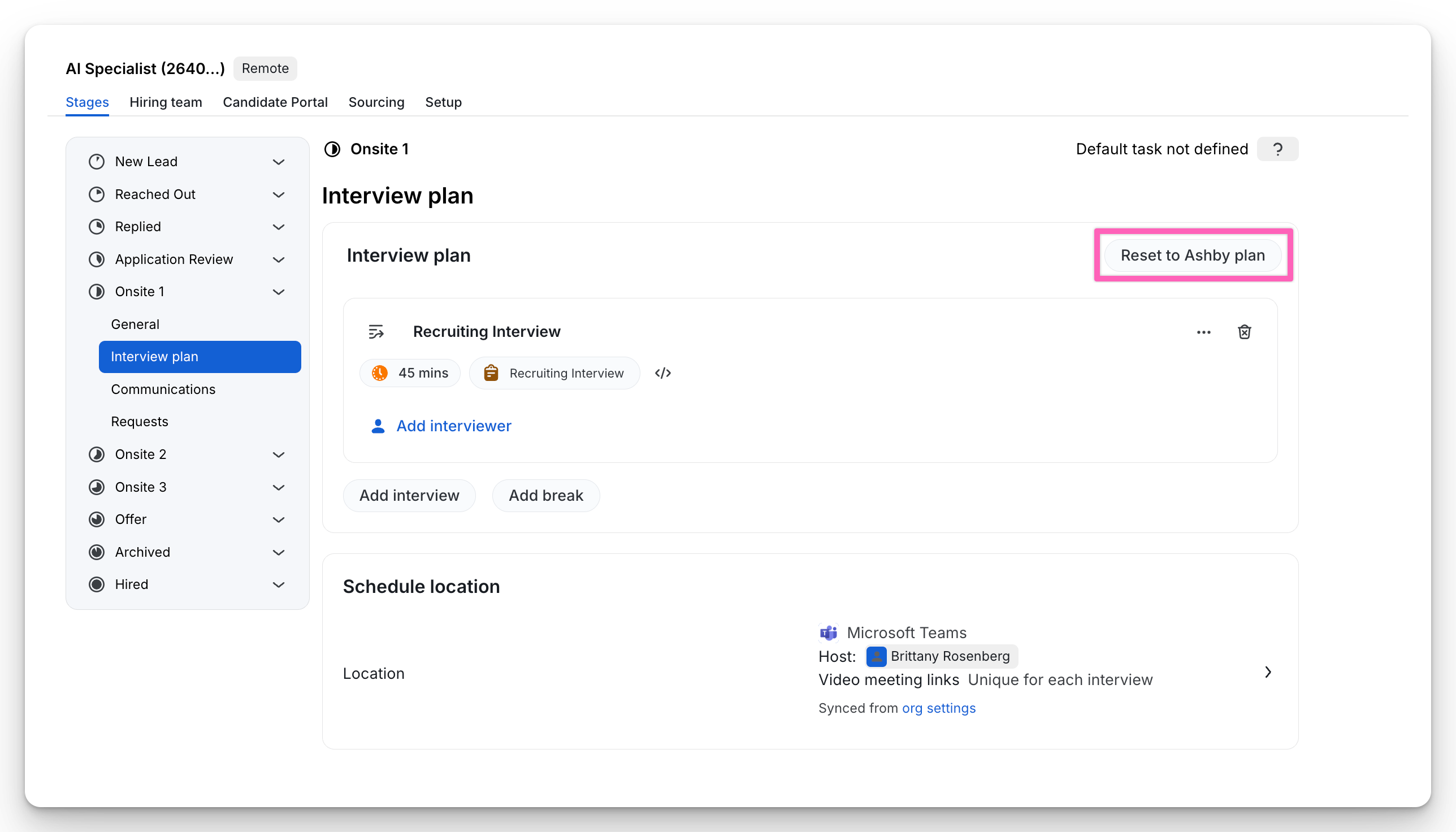1456x832 pixels.
Task: Collapse the Onsite 1 stage
Action: coord(278,292)
